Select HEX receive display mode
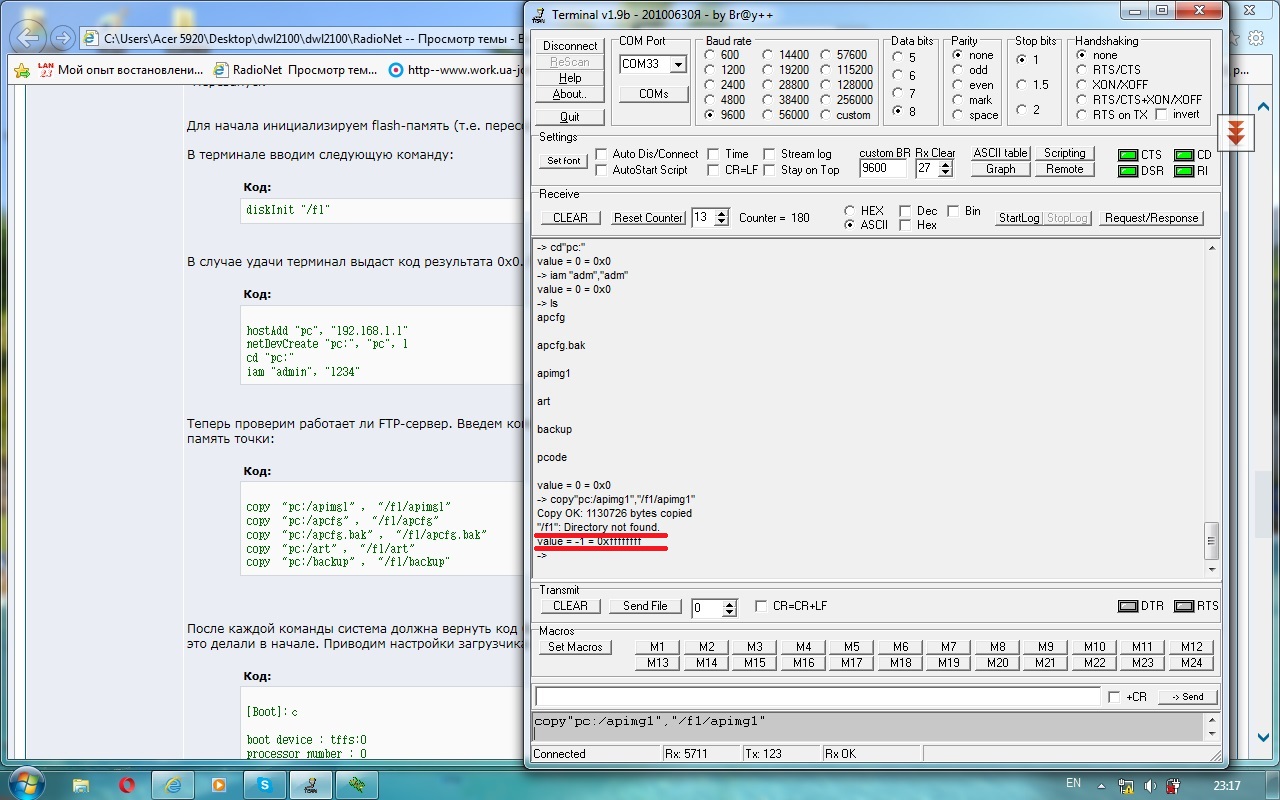The height and width of the screenshot is (800, 1280). click(x=850, y=211)
